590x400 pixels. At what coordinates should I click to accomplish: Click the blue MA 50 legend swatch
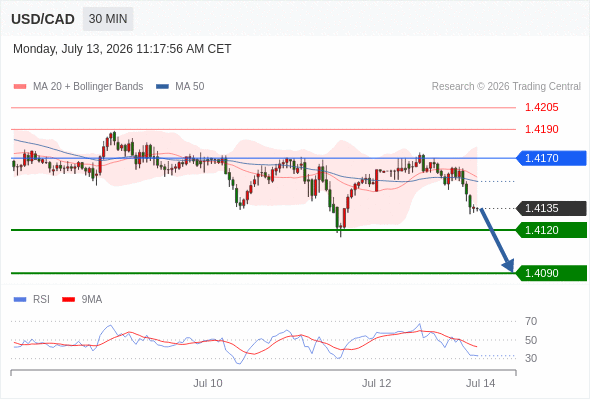point(162,87)
